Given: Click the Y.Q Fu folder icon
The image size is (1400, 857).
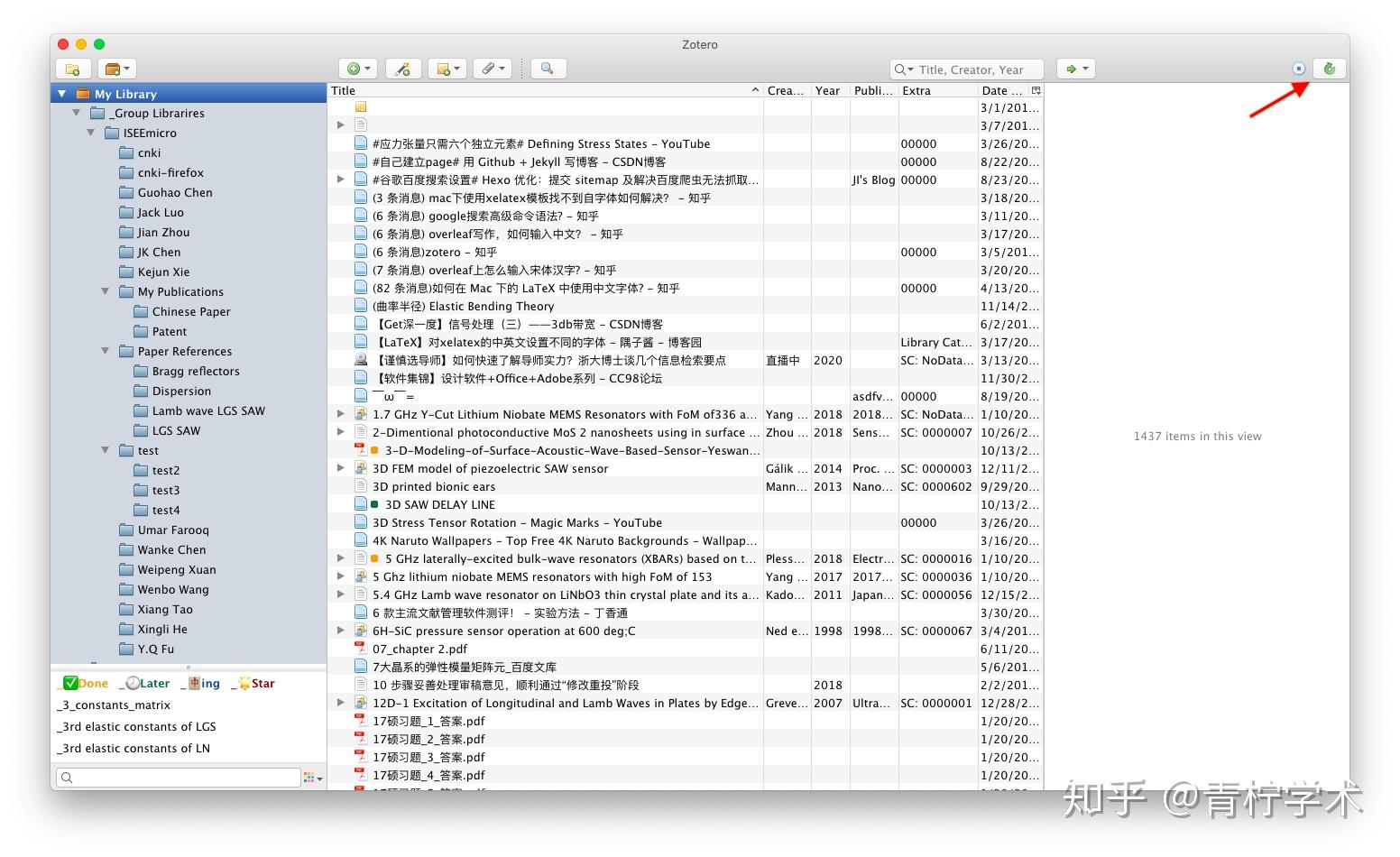Looking at the screenshot, I should [126, 649].
